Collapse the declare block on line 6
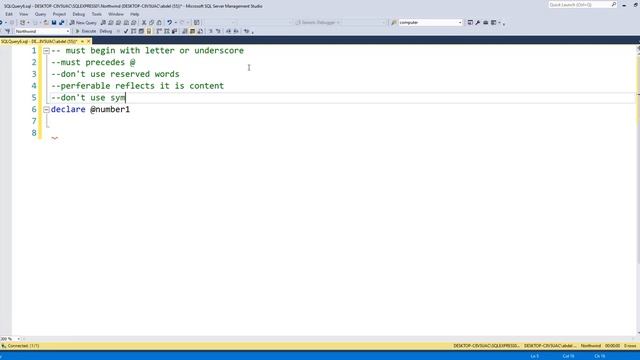The image size is (640, 360). (46, 109)
